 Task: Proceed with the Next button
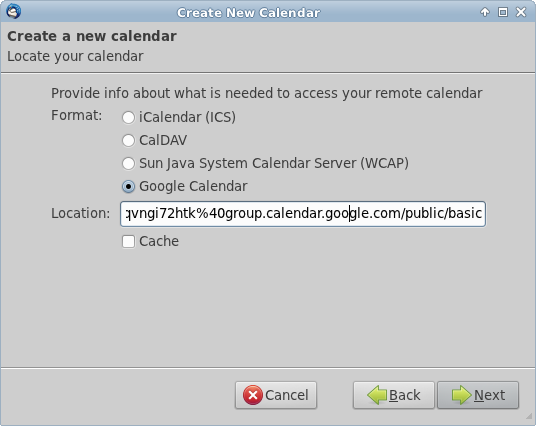[x=478, y=395]
